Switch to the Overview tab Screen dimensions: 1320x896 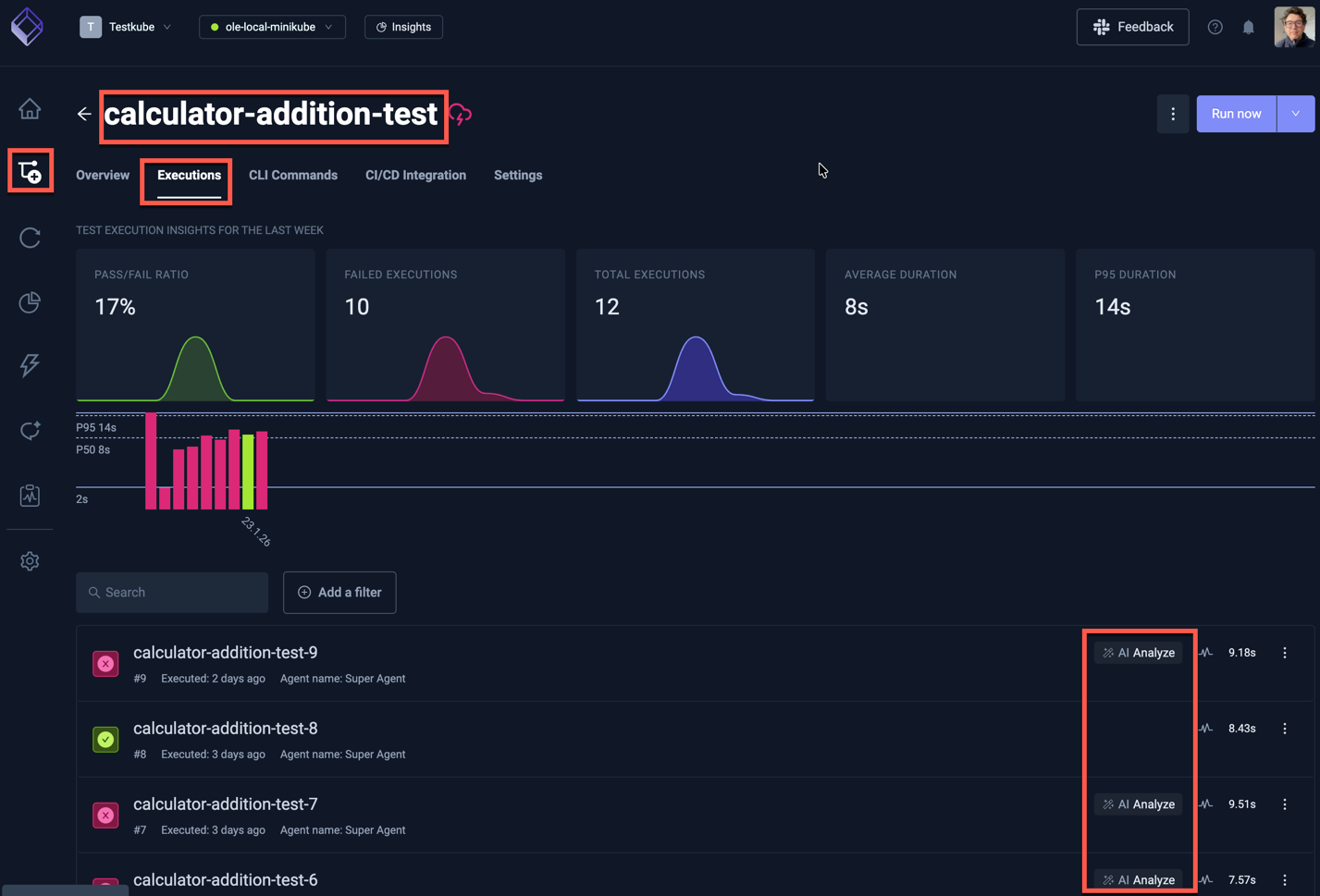pos(103,175)
